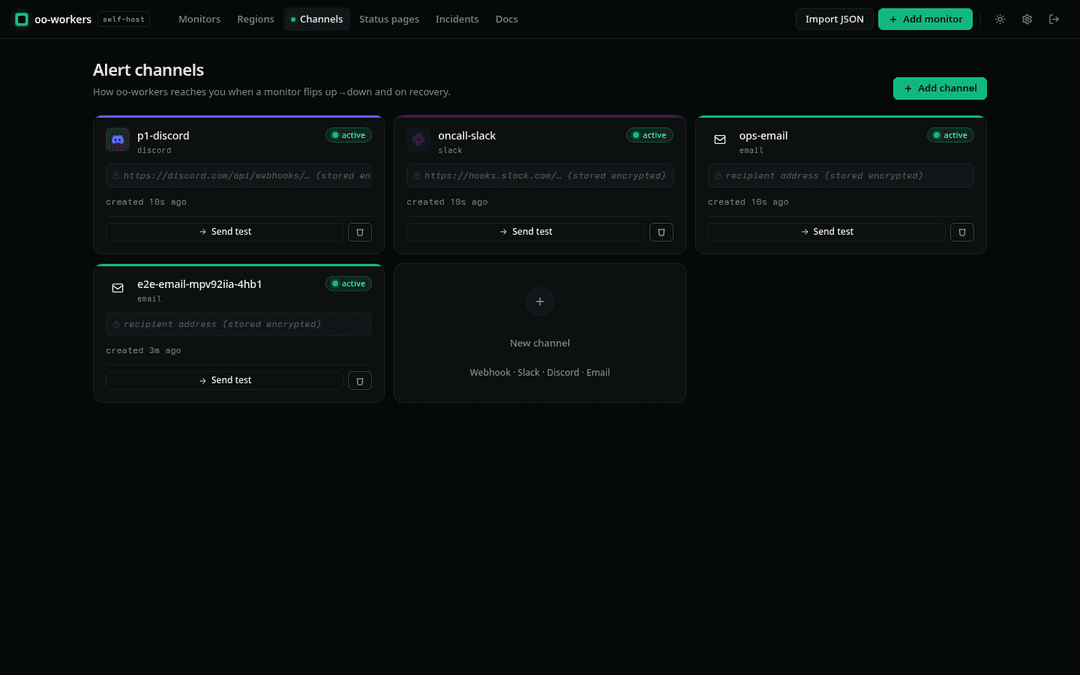Click the 'How oo-workers reaches you' description text
Screen dimensions: 1080x675
pos(271,92)
